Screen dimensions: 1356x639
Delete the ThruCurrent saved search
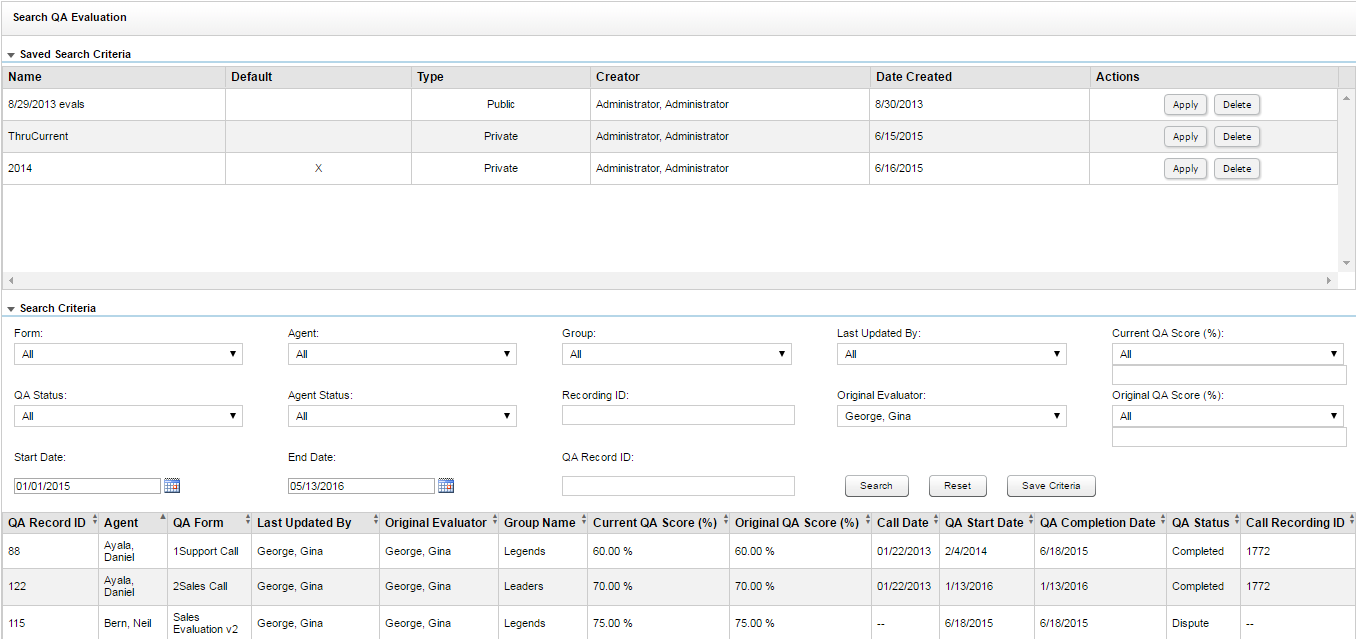1236,137
